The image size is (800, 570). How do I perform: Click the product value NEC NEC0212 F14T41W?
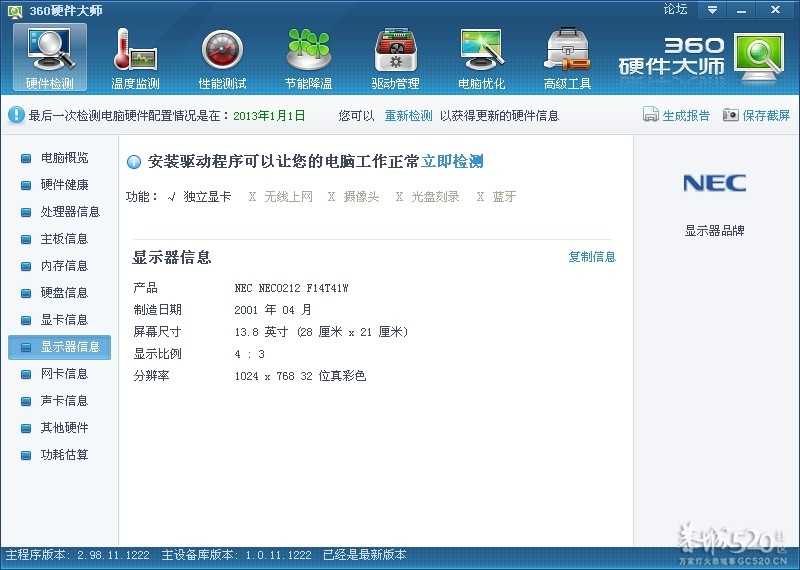point(291,288)
